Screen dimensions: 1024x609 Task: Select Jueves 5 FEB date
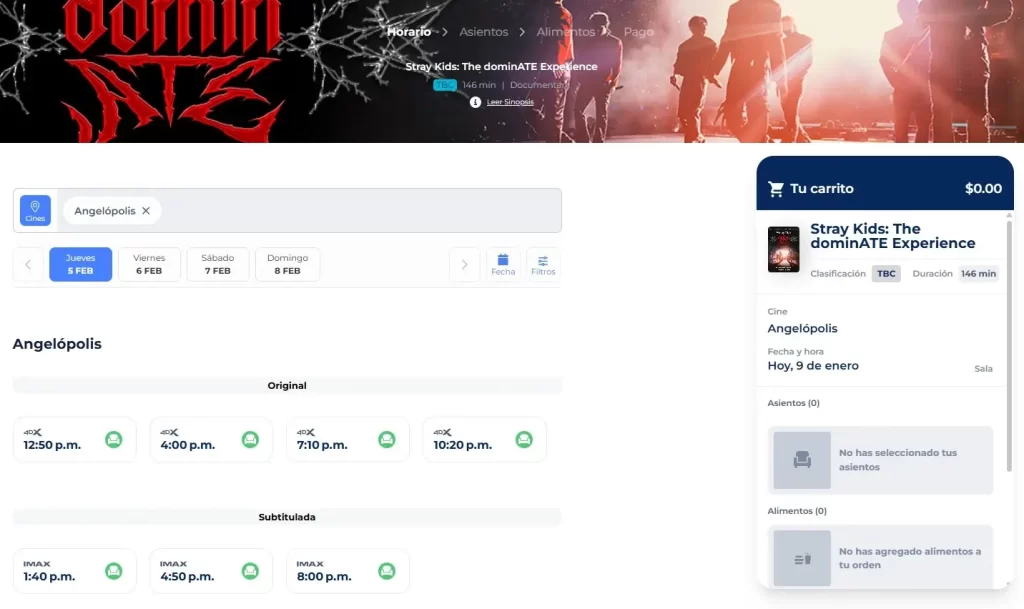[x=80, y=265]
